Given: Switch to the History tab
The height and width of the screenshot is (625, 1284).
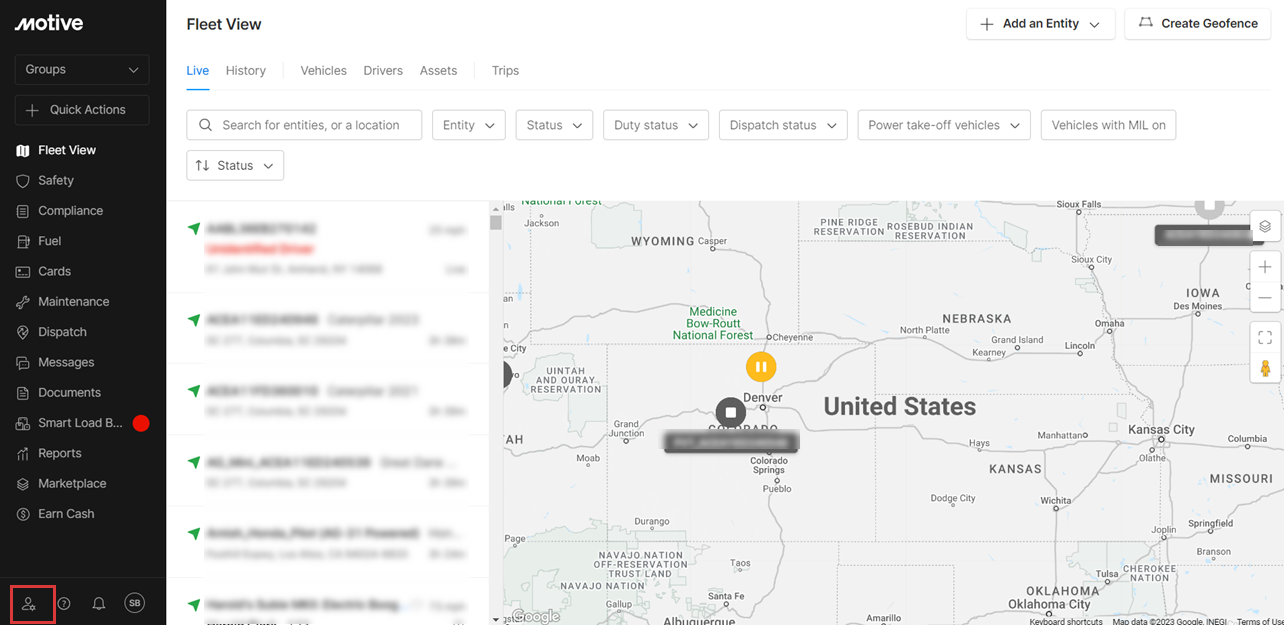Looking at the screenshot, I should pyautogui.click(x=246, y=71).
